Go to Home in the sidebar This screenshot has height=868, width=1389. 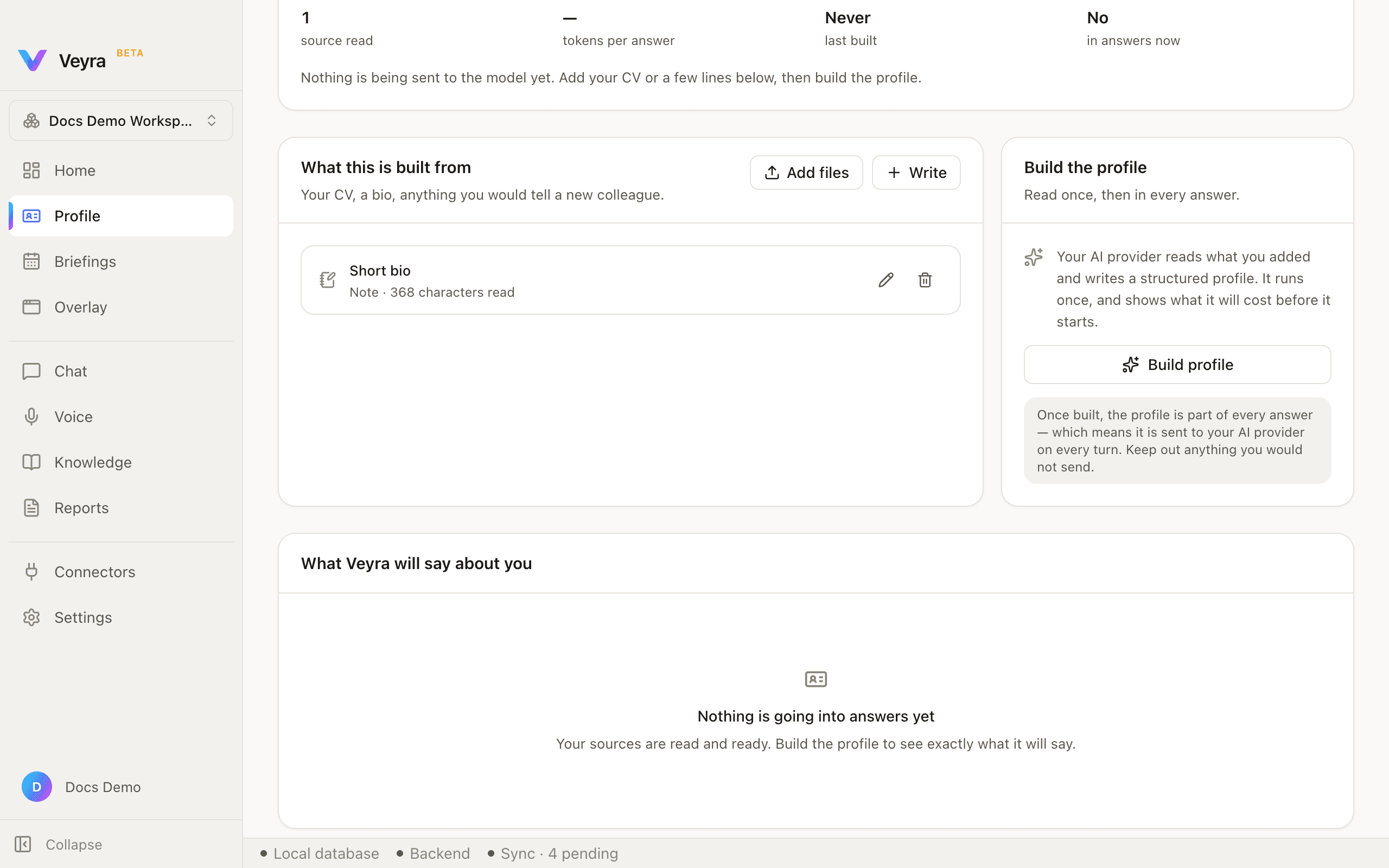(121, 170)
